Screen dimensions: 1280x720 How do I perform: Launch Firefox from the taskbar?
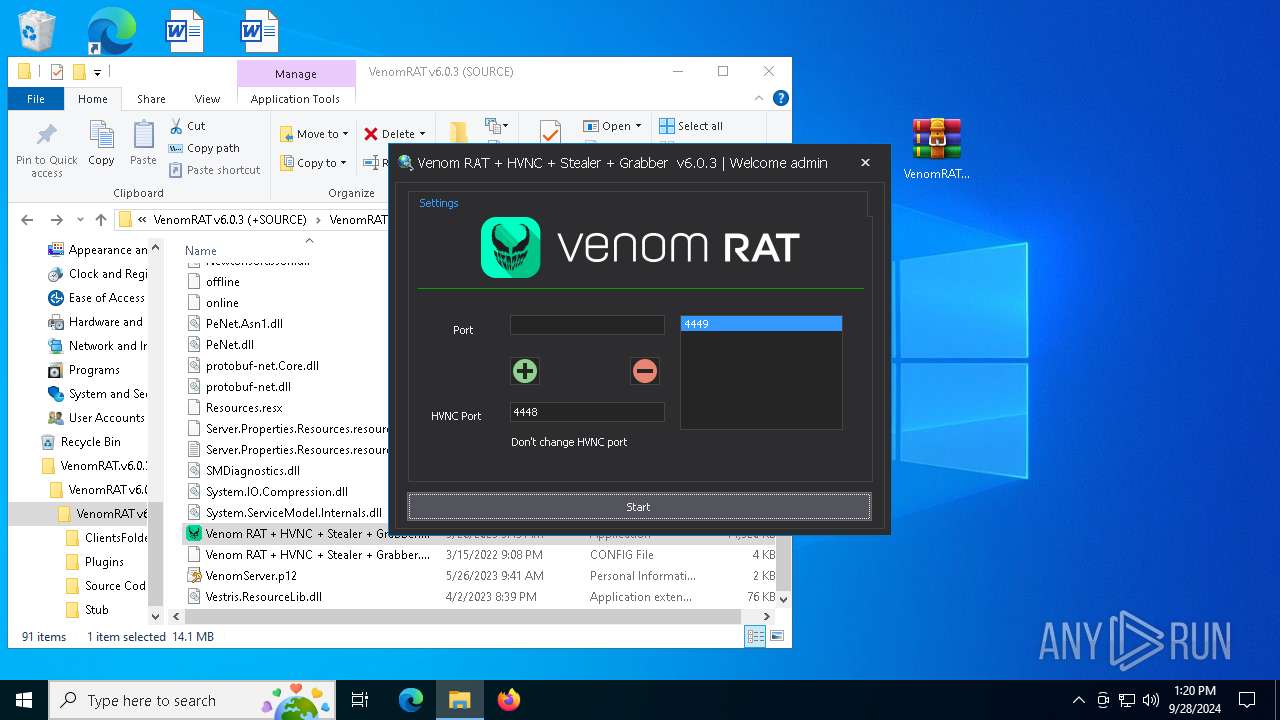point(508,700)
